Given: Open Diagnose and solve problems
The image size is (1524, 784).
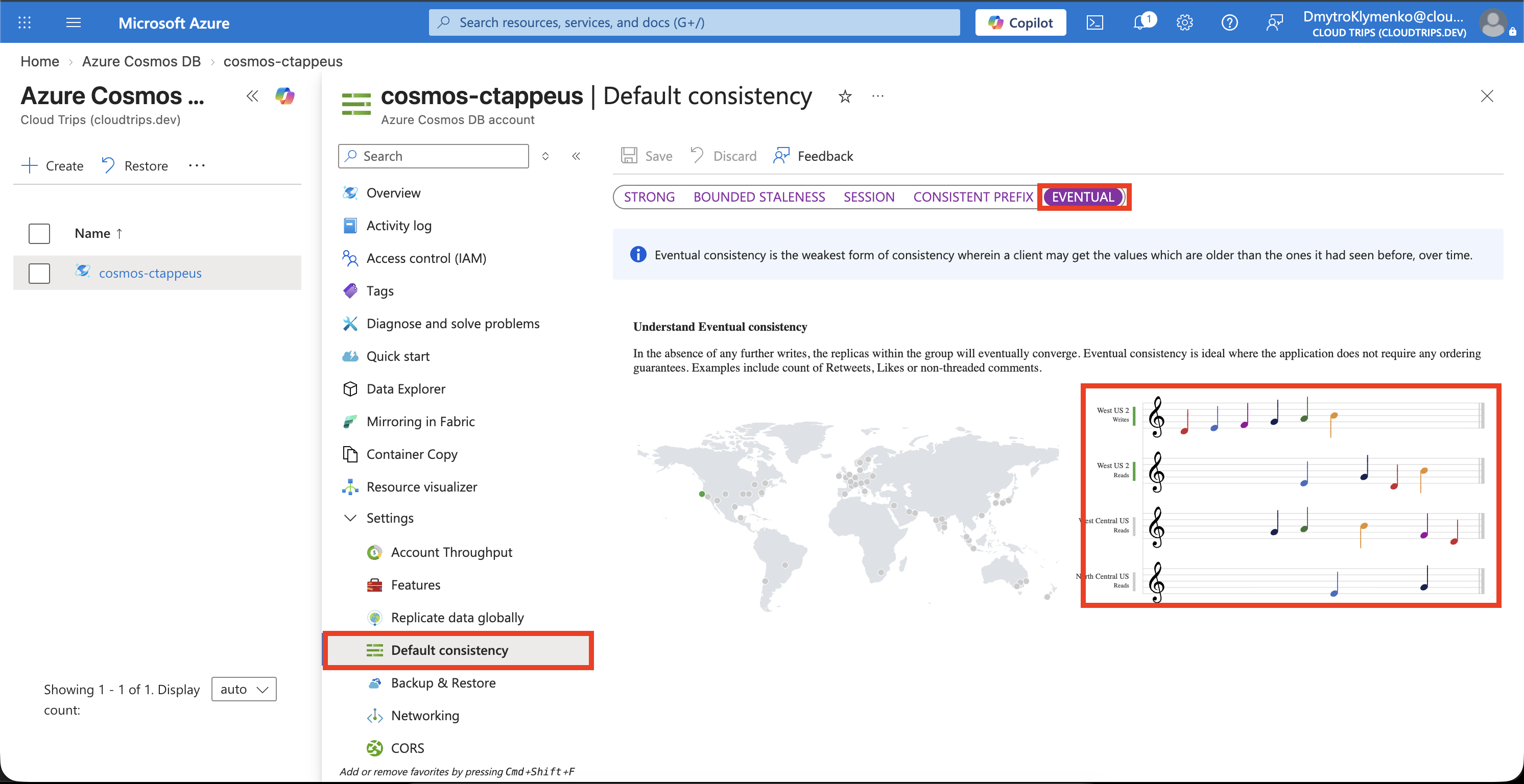Looking at the screenshot, I should pyautogui.click(x=453, y=324).
